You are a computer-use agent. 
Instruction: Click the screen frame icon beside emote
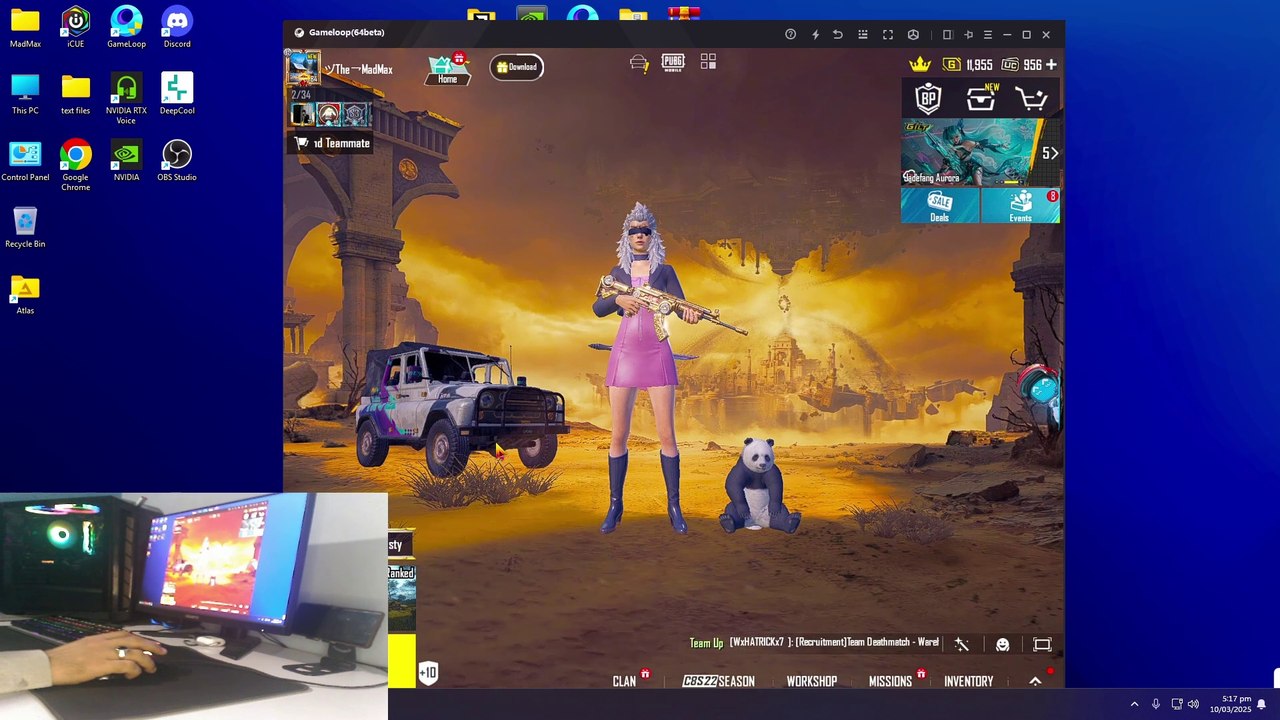coord(1042,645)
